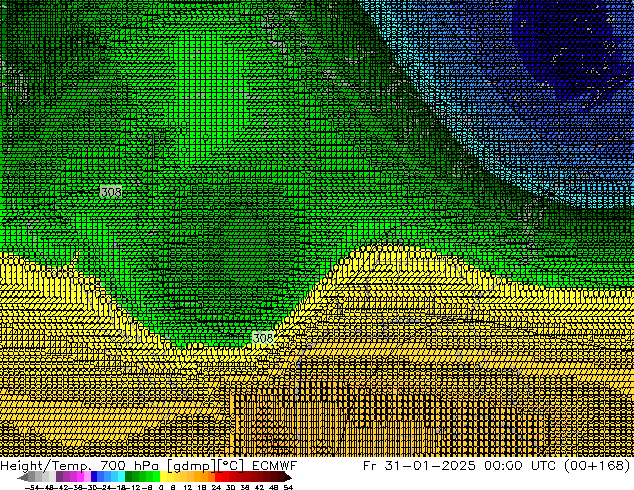The width and height of the screenshot is (634, 490).
Task: Click the (00+168) forecast hour label
Action: pyautogui.click(x=597, y=465)
